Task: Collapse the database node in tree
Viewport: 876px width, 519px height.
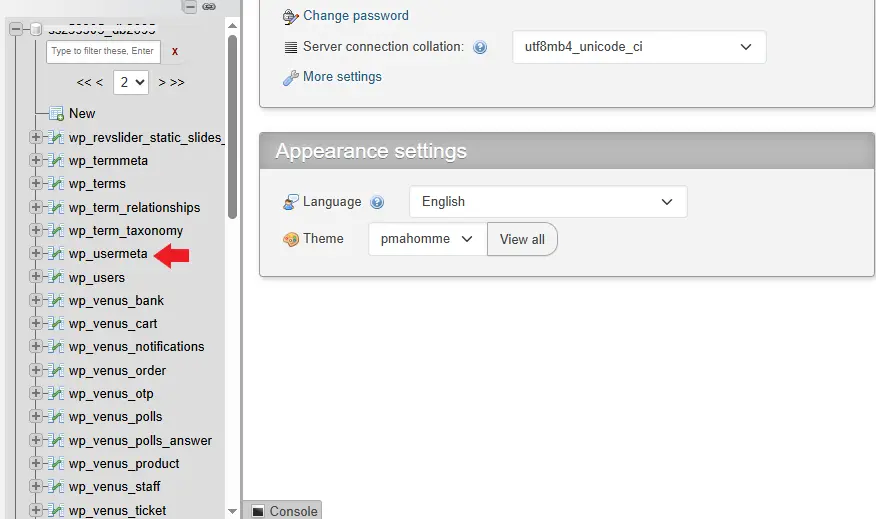Action: click(x=16, y=29)
